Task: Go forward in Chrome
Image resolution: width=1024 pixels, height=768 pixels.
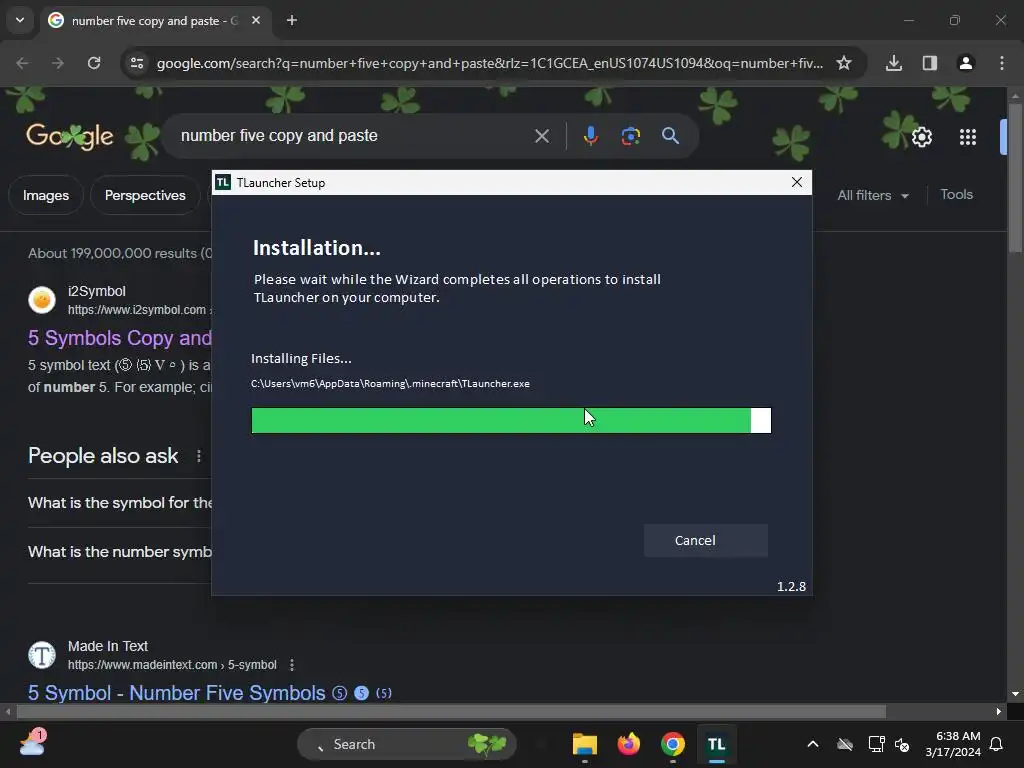Action: 58,63
